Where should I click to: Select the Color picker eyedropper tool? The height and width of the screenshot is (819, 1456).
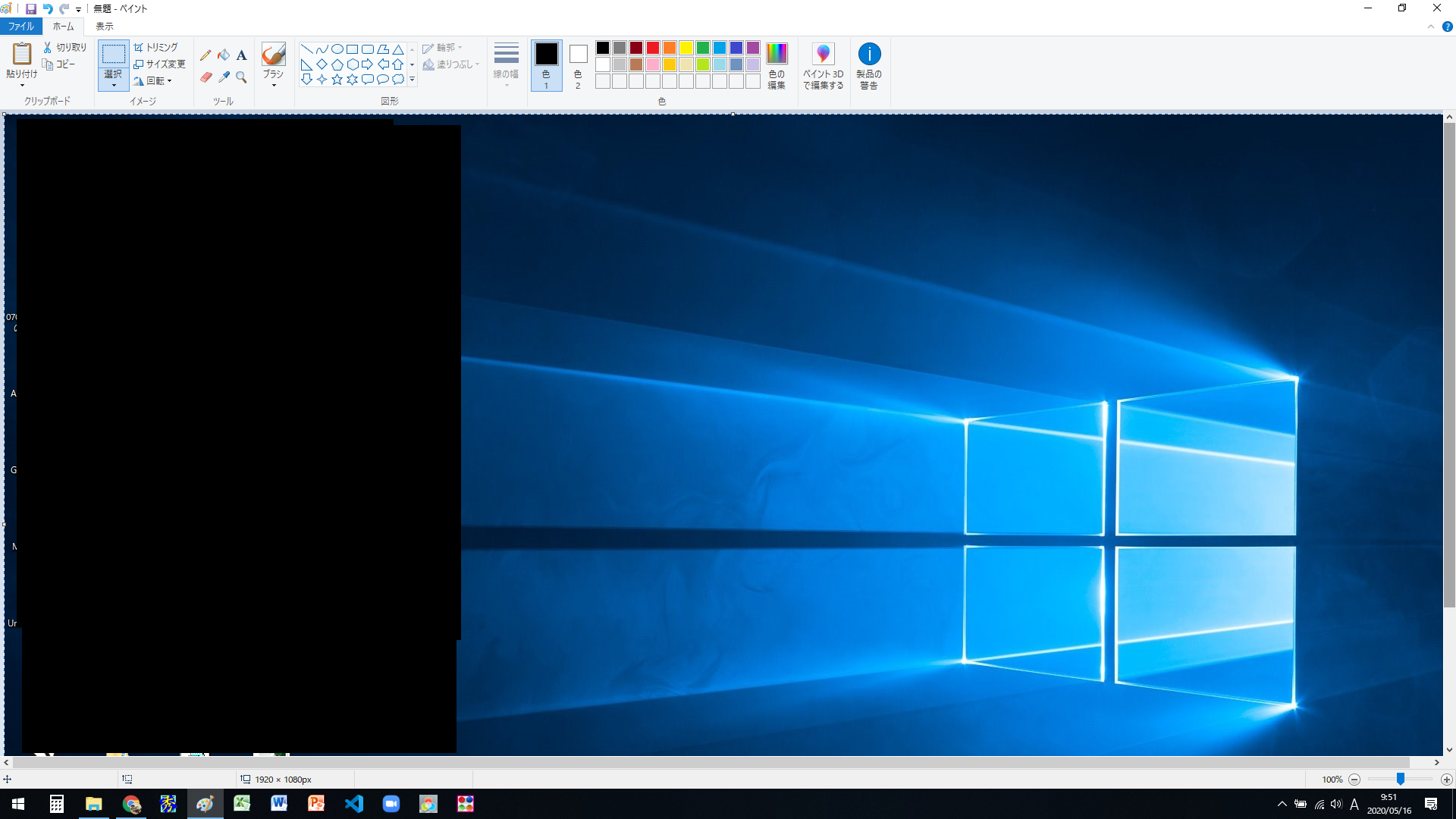coord(224,77)
